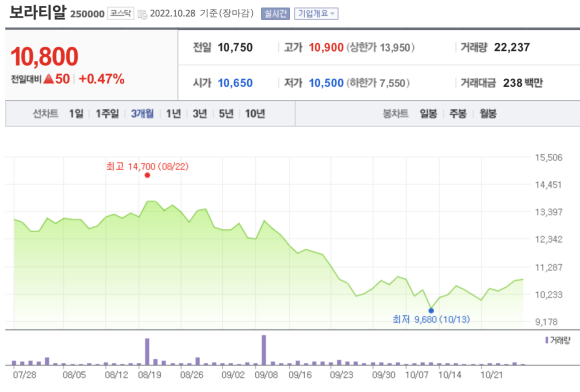This screenshot has width=580, height=392.
Task: Click the red dot at 최고 14,700
Action: (147, 175)
